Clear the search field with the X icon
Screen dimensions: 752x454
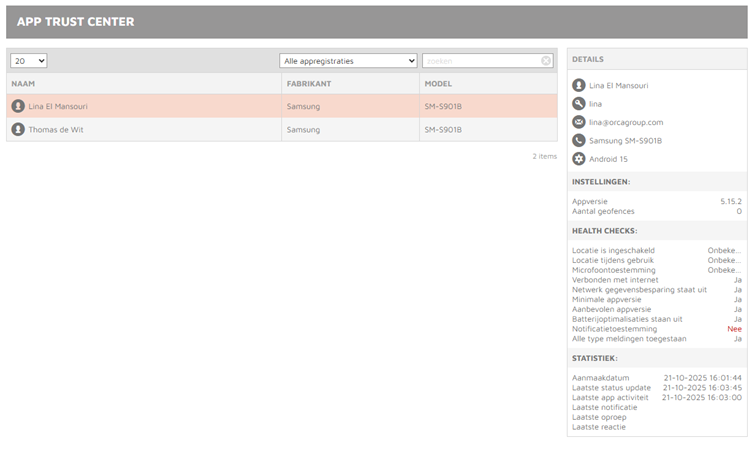click(546, 61)
